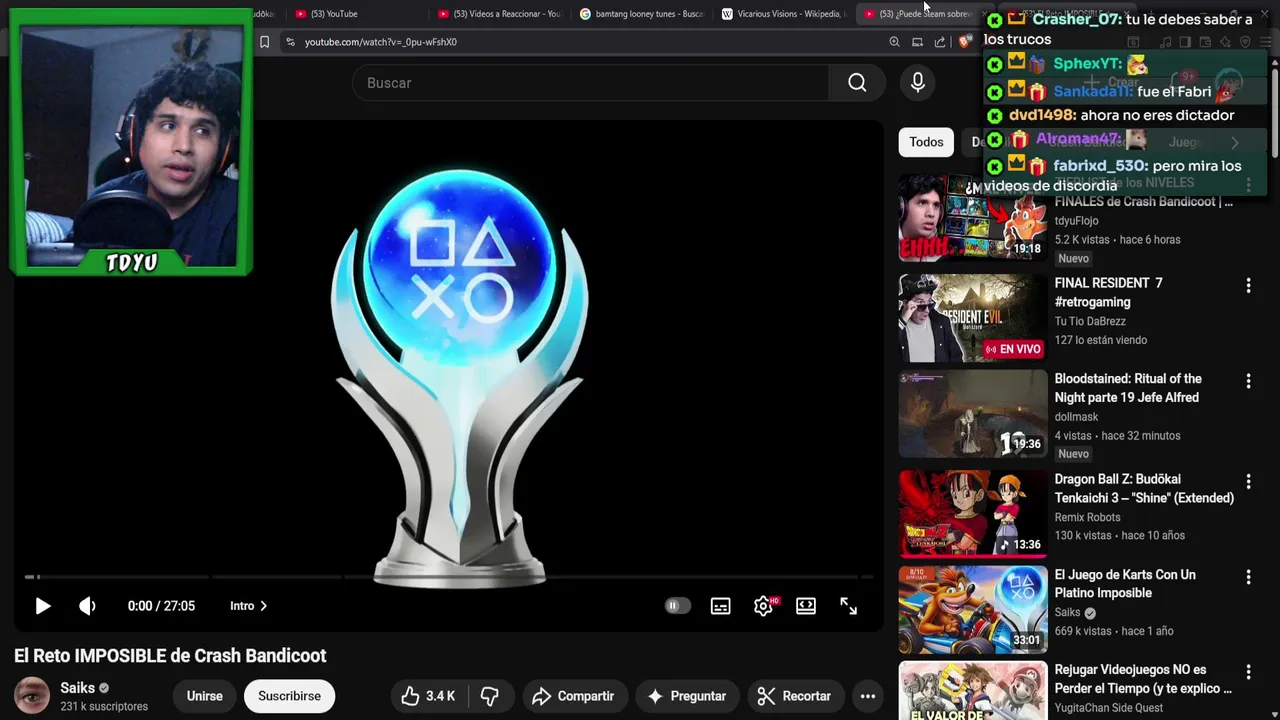Click the bookmark icon in address bar
This screenshot has width=1280, height=720.
(264, 42)
